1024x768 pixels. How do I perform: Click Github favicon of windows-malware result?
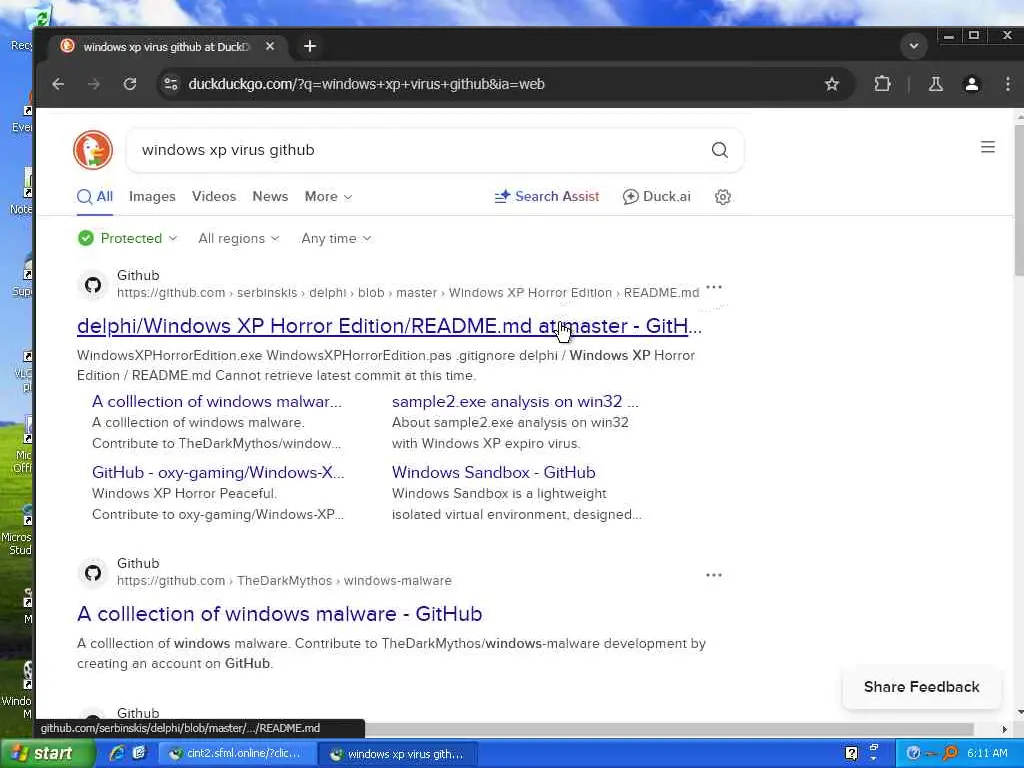click(93, 573)
